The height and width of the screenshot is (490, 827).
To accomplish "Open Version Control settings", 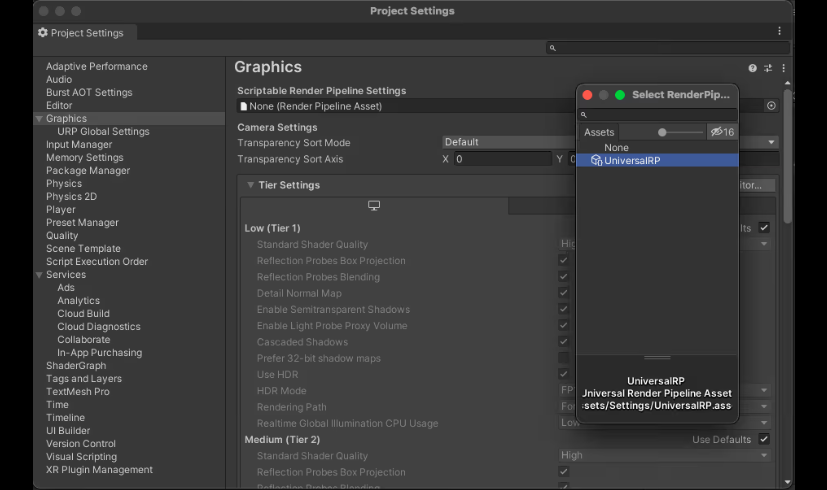I will tap(81, 444).
